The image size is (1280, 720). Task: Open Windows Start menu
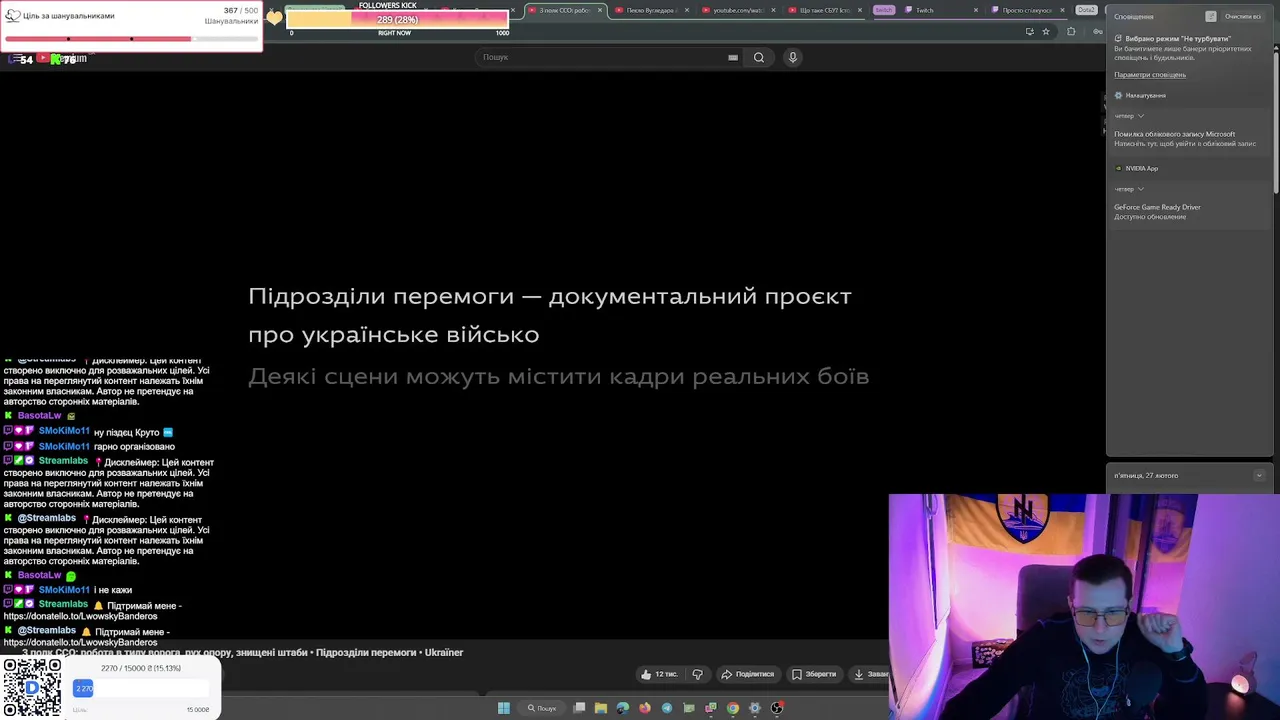(504, 708)
